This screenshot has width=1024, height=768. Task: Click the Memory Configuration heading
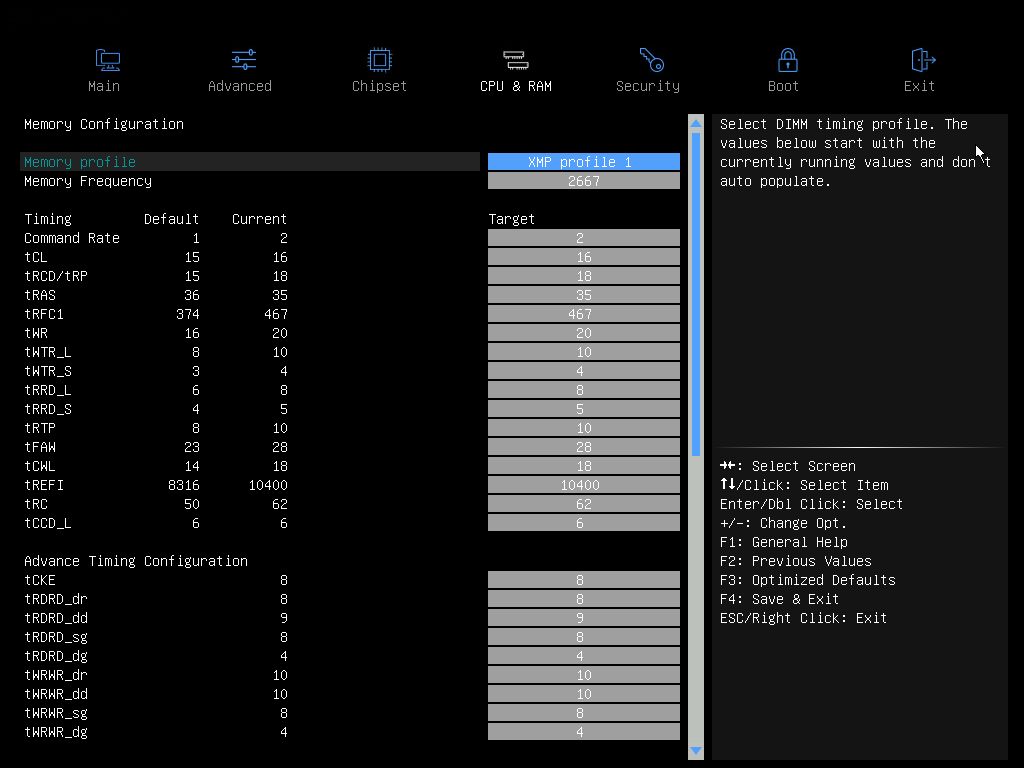coord(104,124)
